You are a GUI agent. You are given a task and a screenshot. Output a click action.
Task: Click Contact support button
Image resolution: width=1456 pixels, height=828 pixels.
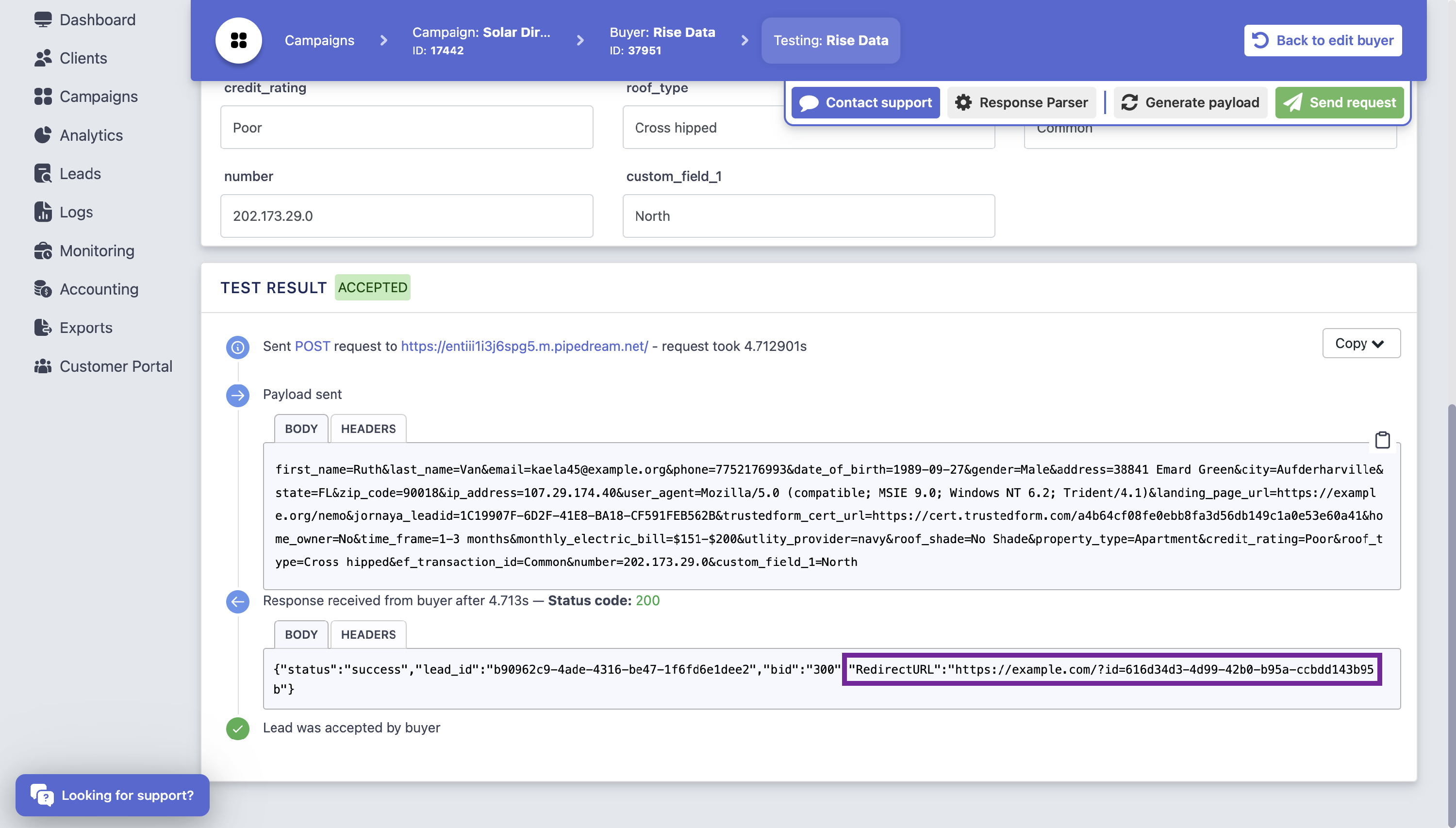865,102
